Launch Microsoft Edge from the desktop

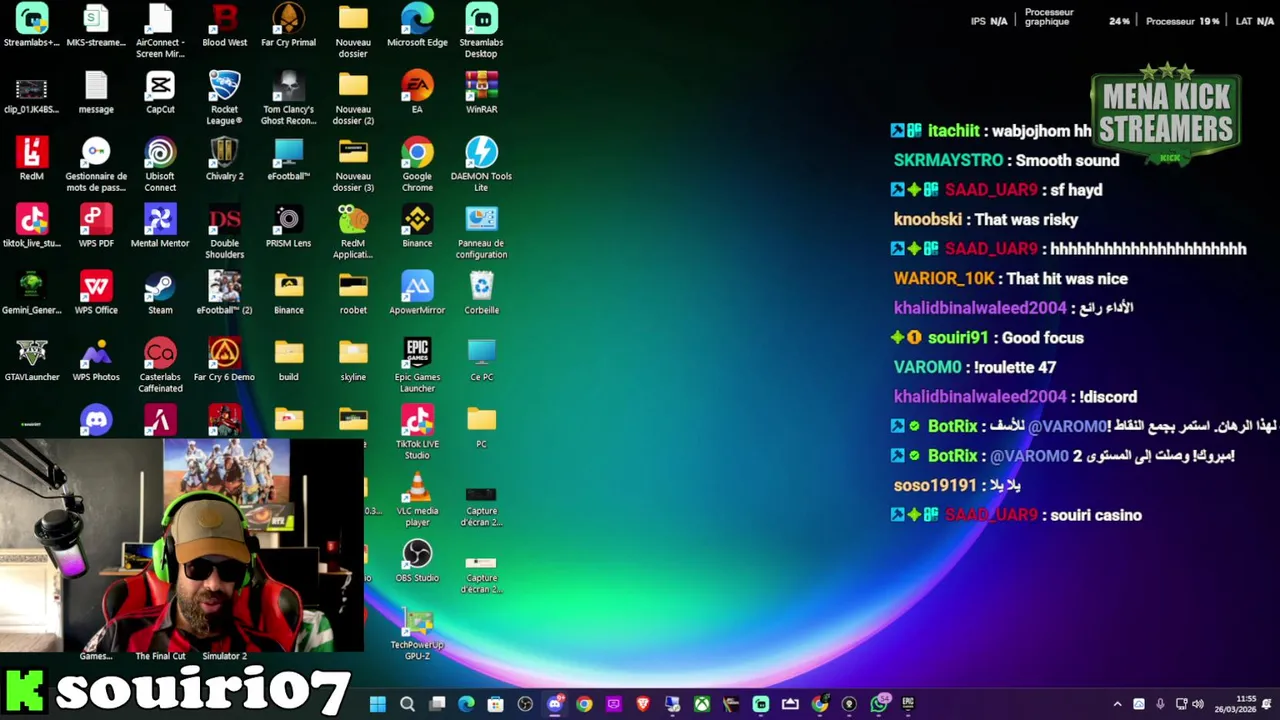417,26
